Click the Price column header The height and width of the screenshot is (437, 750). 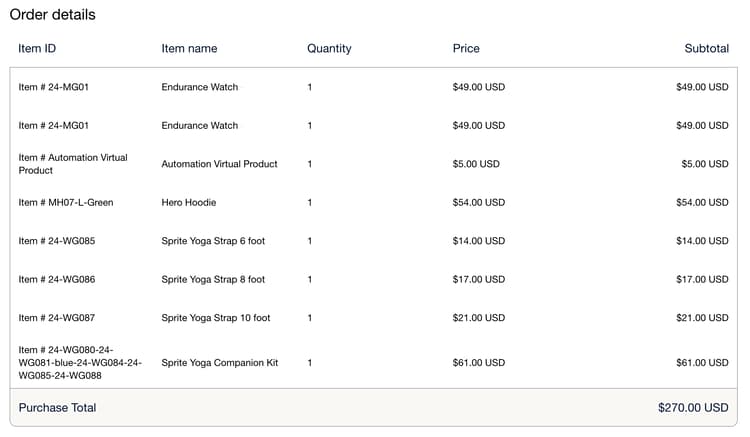[x=466, y=48]
